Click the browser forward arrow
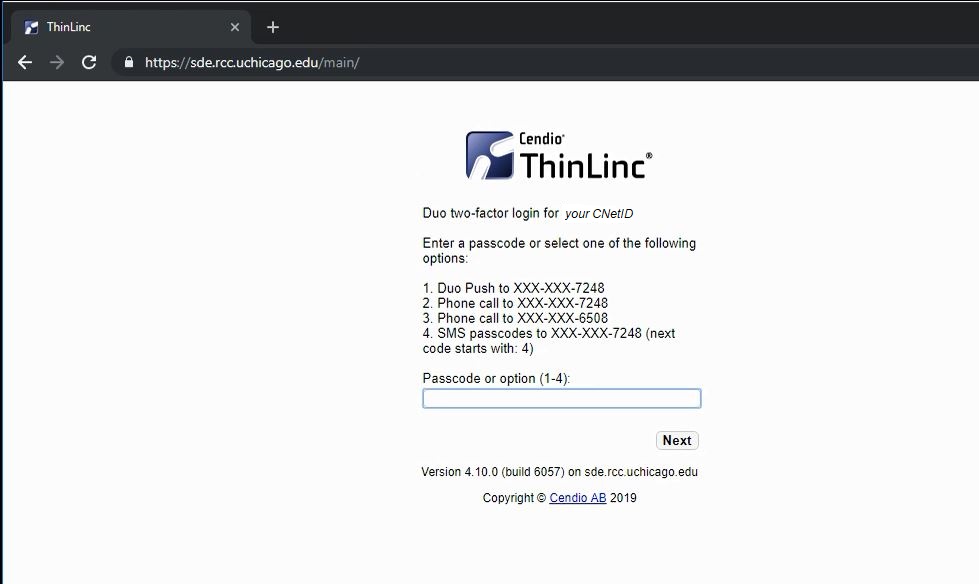The height and width of the screenshot is (584, 979). tap(57, 62)
